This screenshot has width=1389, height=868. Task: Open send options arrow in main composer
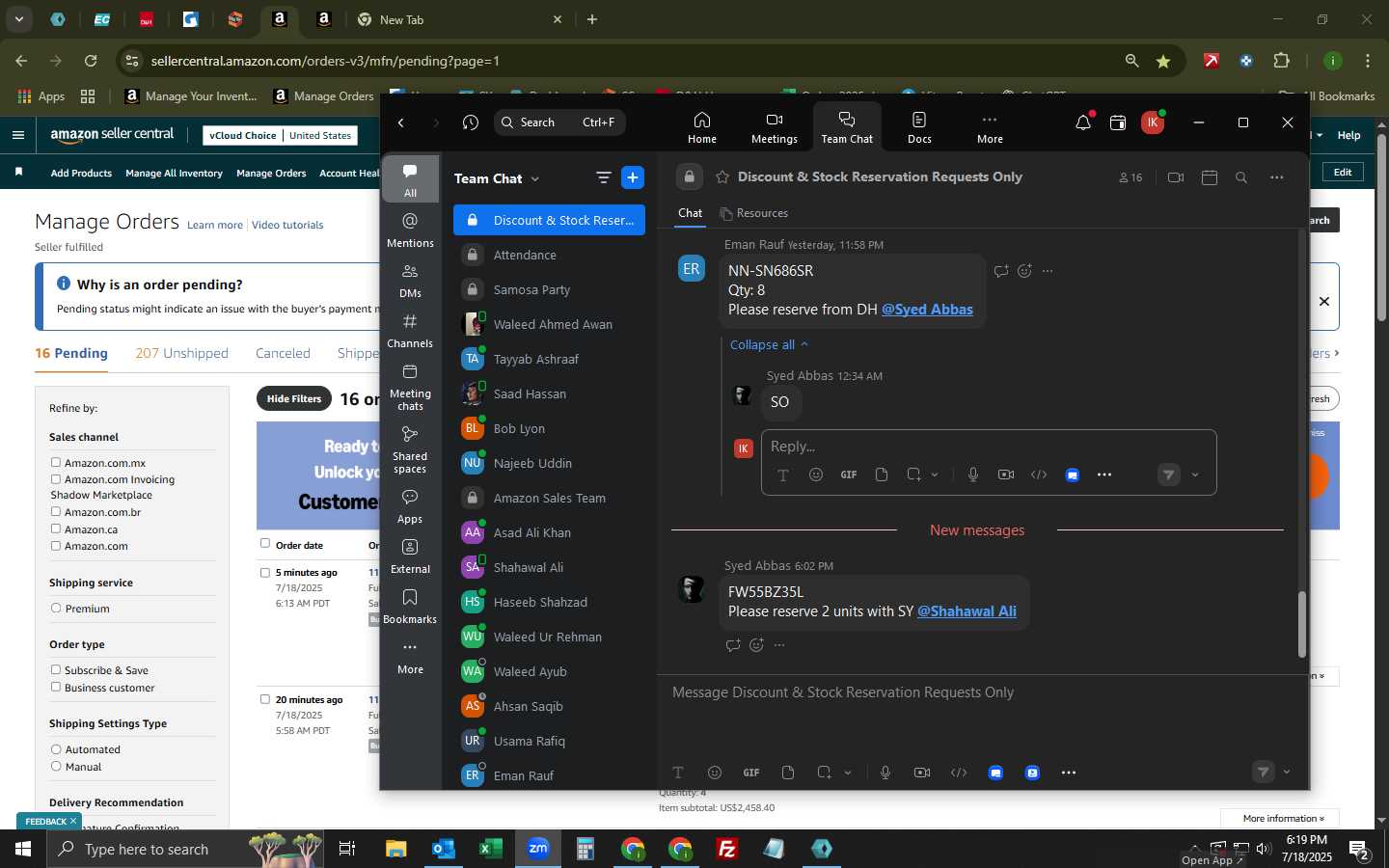(x=1286, y=772)
